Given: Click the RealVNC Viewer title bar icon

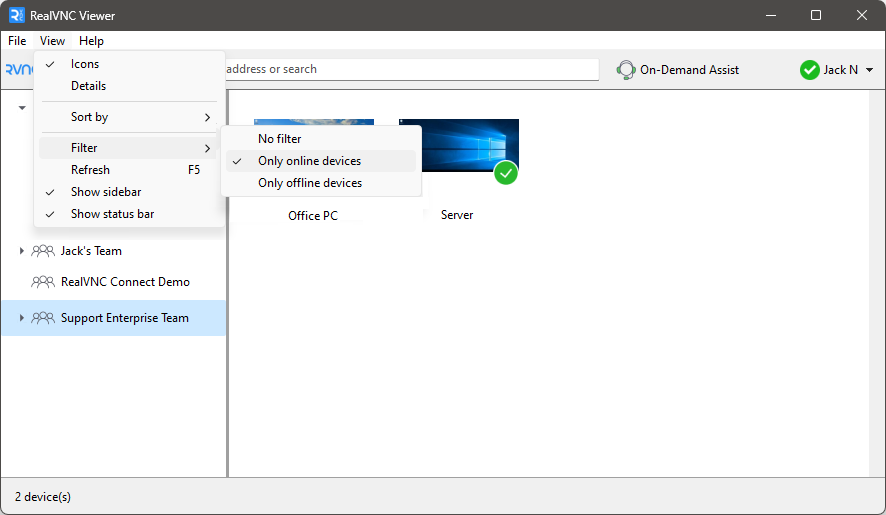Looking at the screenshot, I should pyautogui.click(x=17, y=15).
